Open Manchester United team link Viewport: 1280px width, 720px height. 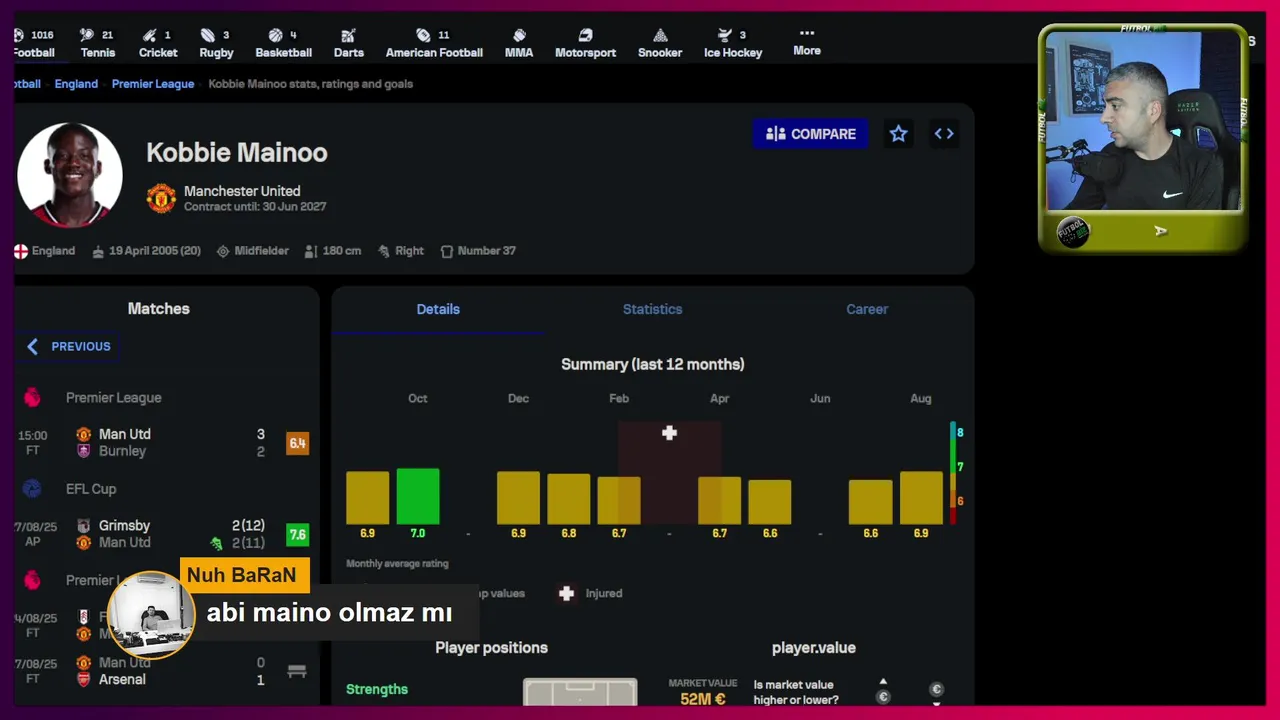point(242,191)
